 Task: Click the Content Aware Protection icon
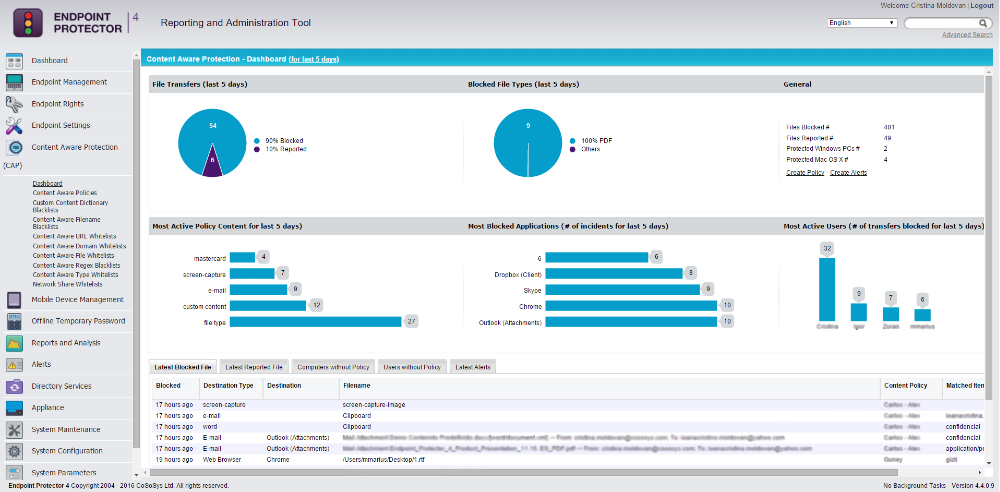(x=15, y=147)
